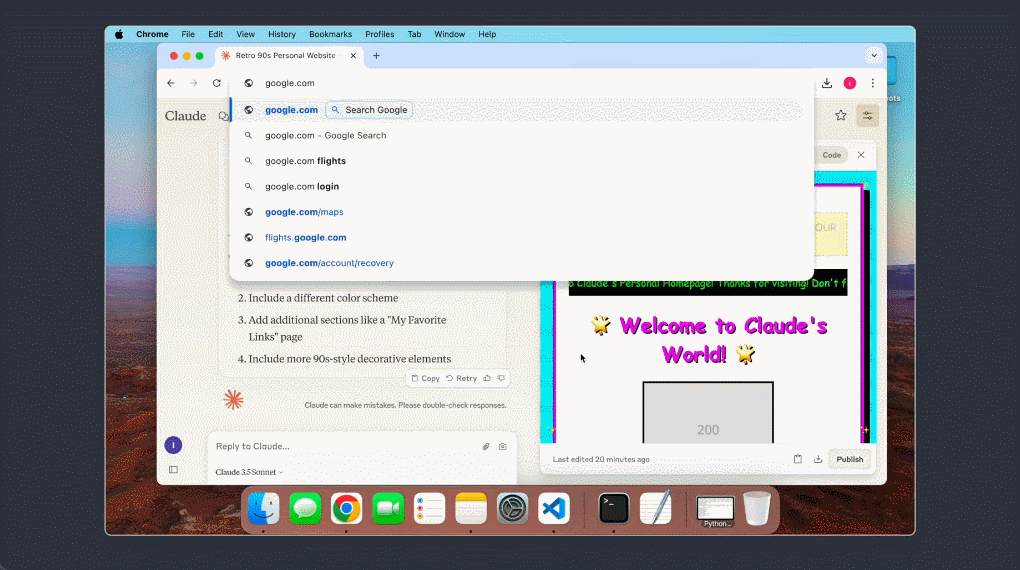Image resolution: width=1020 pixels, height=570 pixels.
Task: Open Visual Studio Code from the Dock
Action: coord(553,508)
